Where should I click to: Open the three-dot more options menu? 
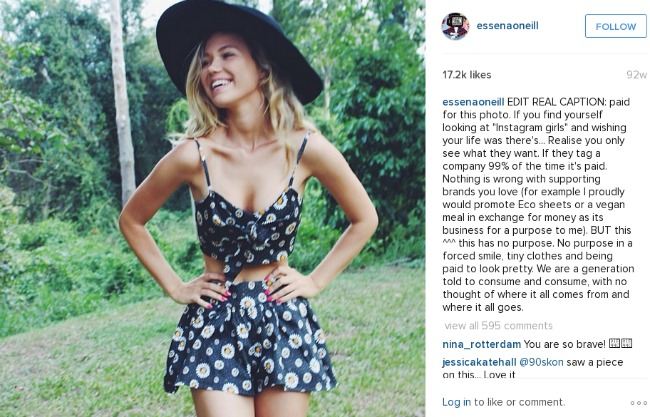638,402
